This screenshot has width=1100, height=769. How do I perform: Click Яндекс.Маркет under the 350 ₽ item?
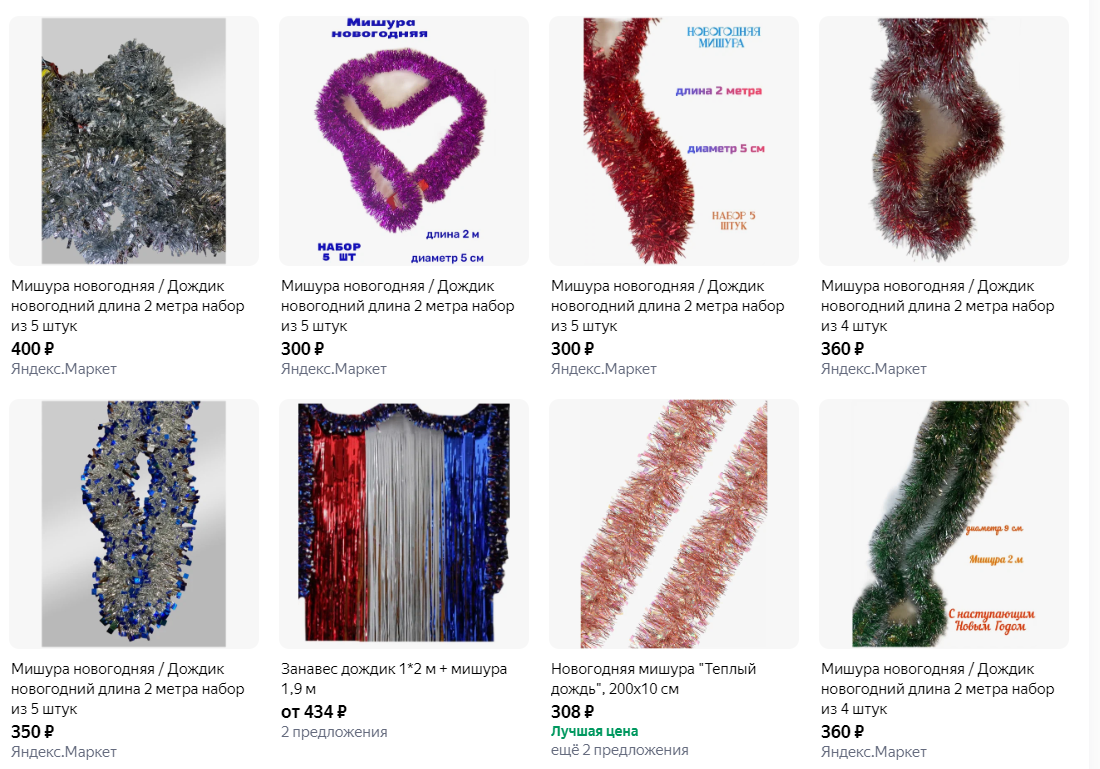(64, 751)
